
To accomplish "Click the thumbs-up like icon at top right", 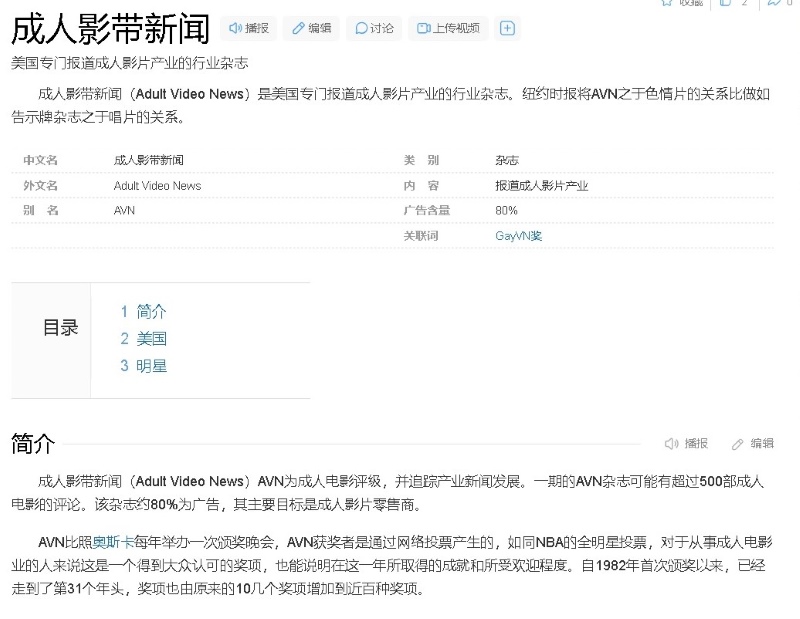I will tap(726, 3).
